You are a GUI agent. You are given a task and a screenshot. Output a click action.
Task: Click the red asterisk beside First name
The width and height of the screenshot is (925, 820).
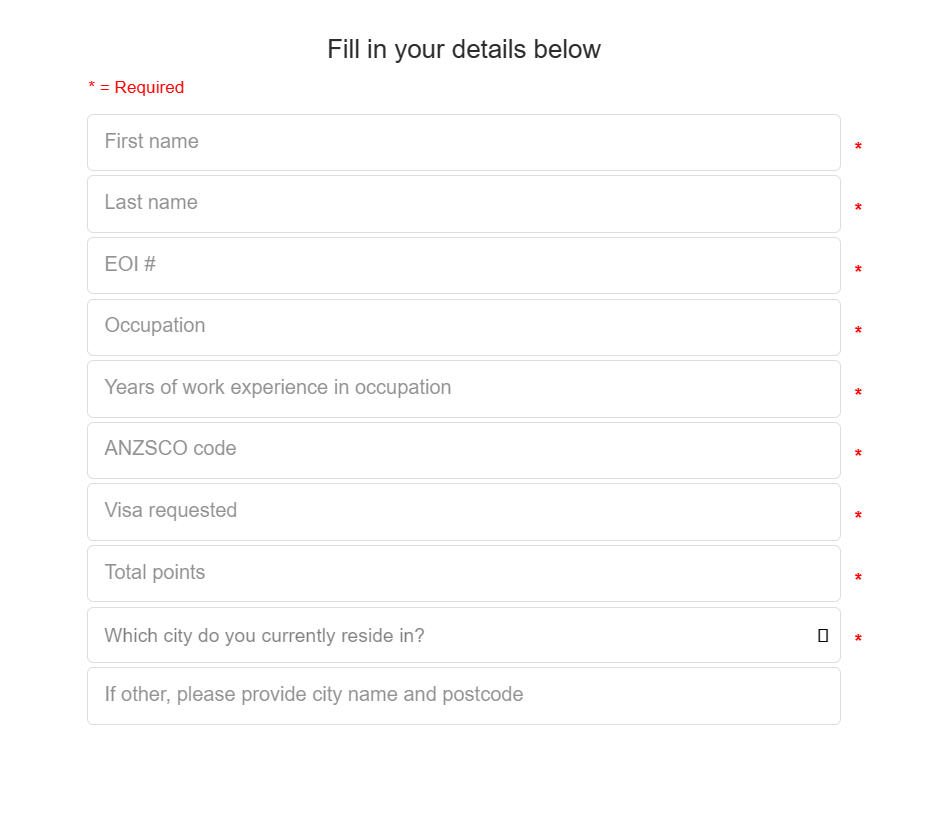pyautogui.click(x=858, y=148)
